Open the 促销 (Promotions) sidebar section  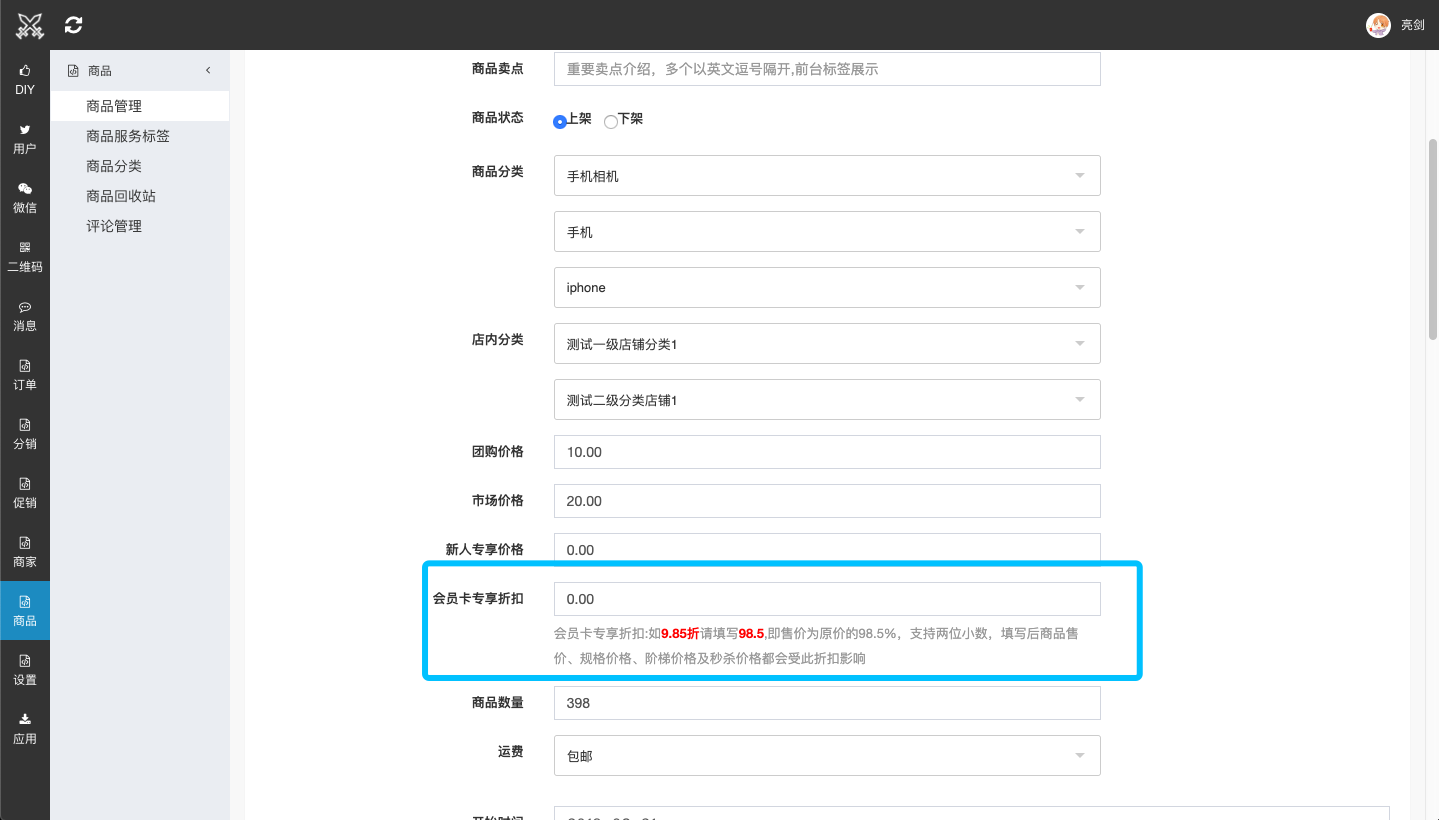(24, 492)
